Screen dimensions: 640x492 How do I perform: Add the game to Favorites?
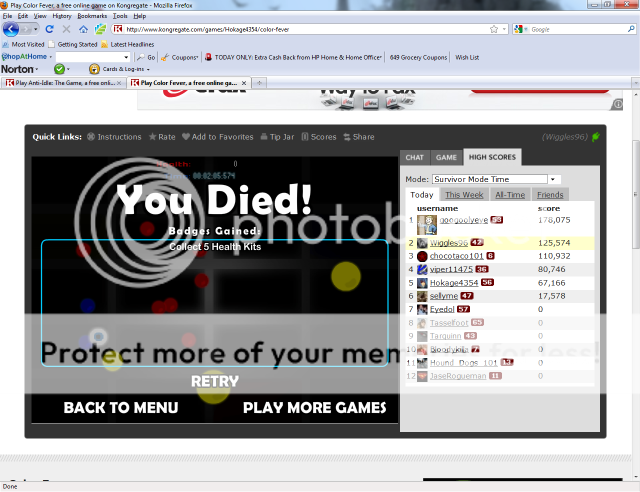(x=218, y=137)
